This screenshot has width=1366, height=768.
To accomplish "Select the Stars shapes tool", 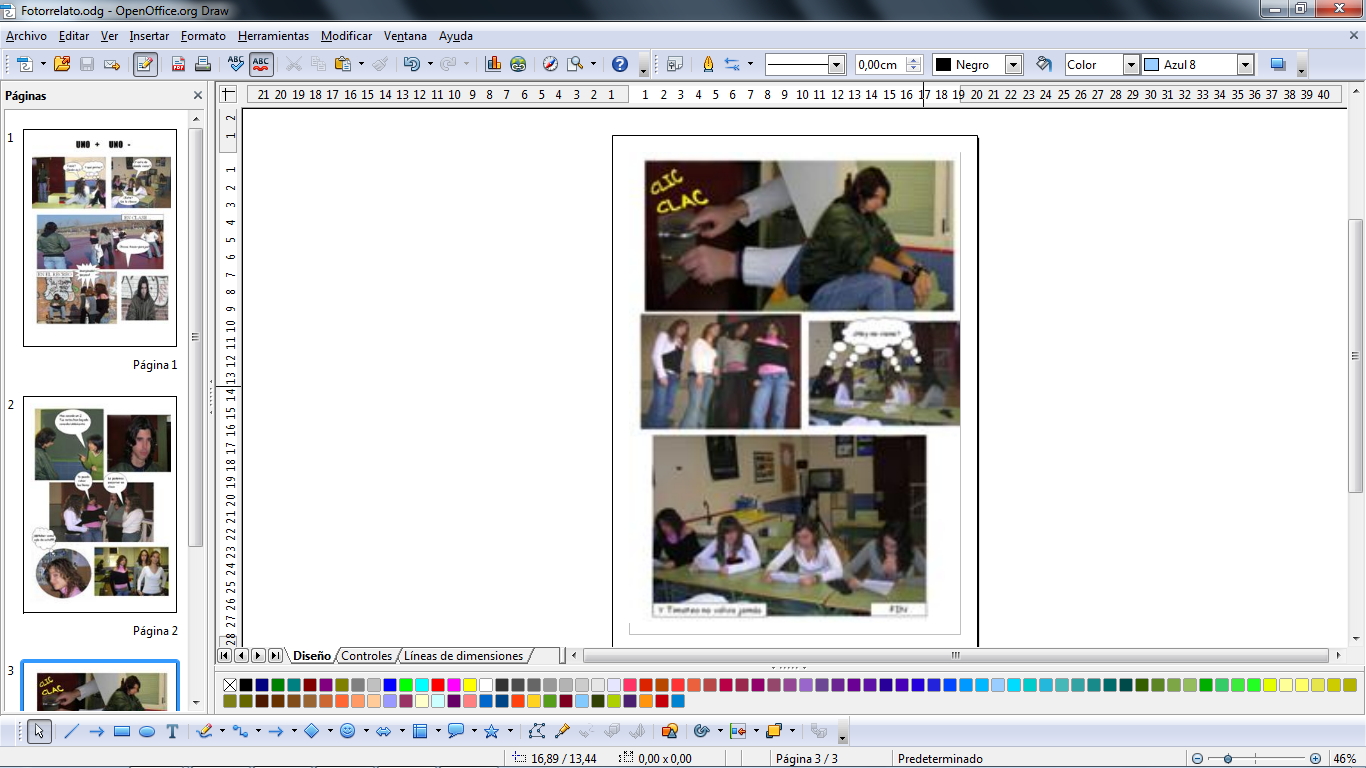I will [491, 731].
